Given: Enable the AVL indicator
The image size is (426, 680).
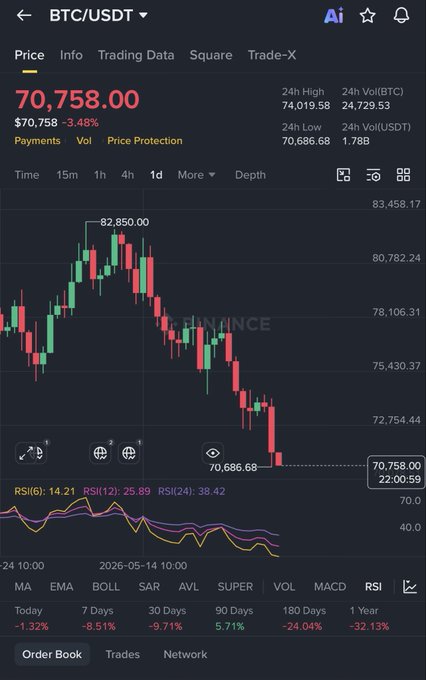Looking at the screenshot, I should (189, 587).
